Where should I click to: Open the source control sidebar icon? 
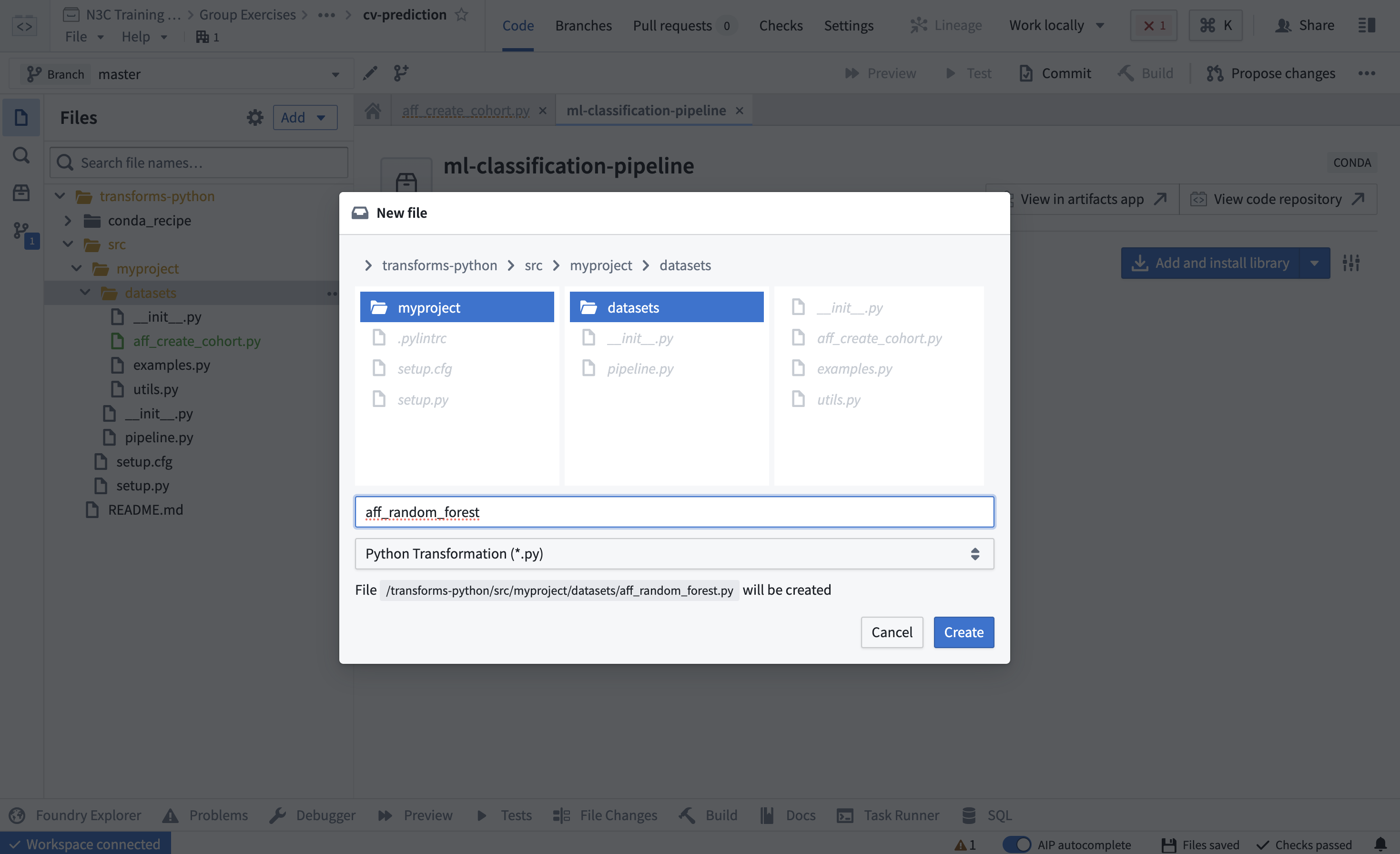click(x=21, y=231)
